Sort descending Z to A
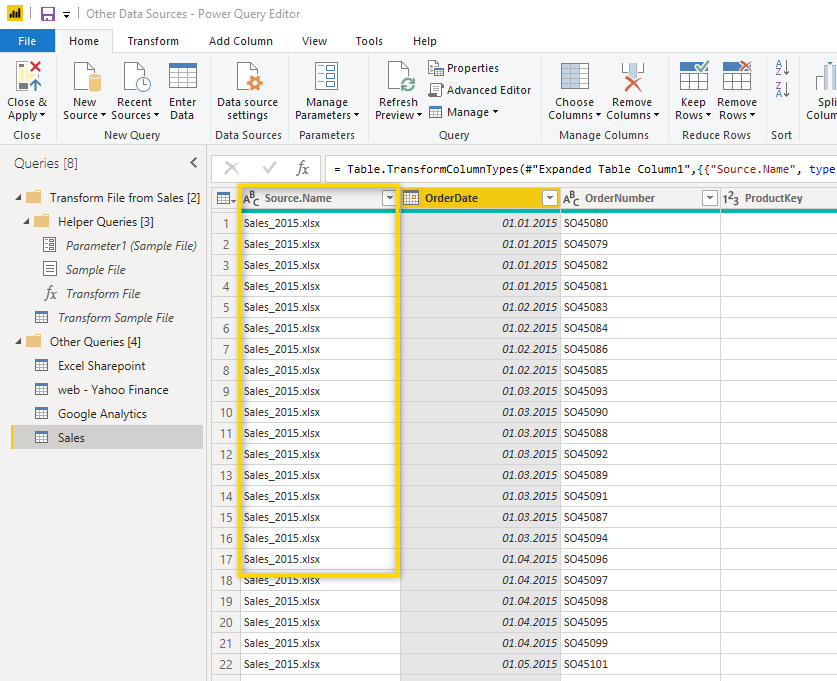The height and width of the screenshot is (681, 837). tap(782, 89)
